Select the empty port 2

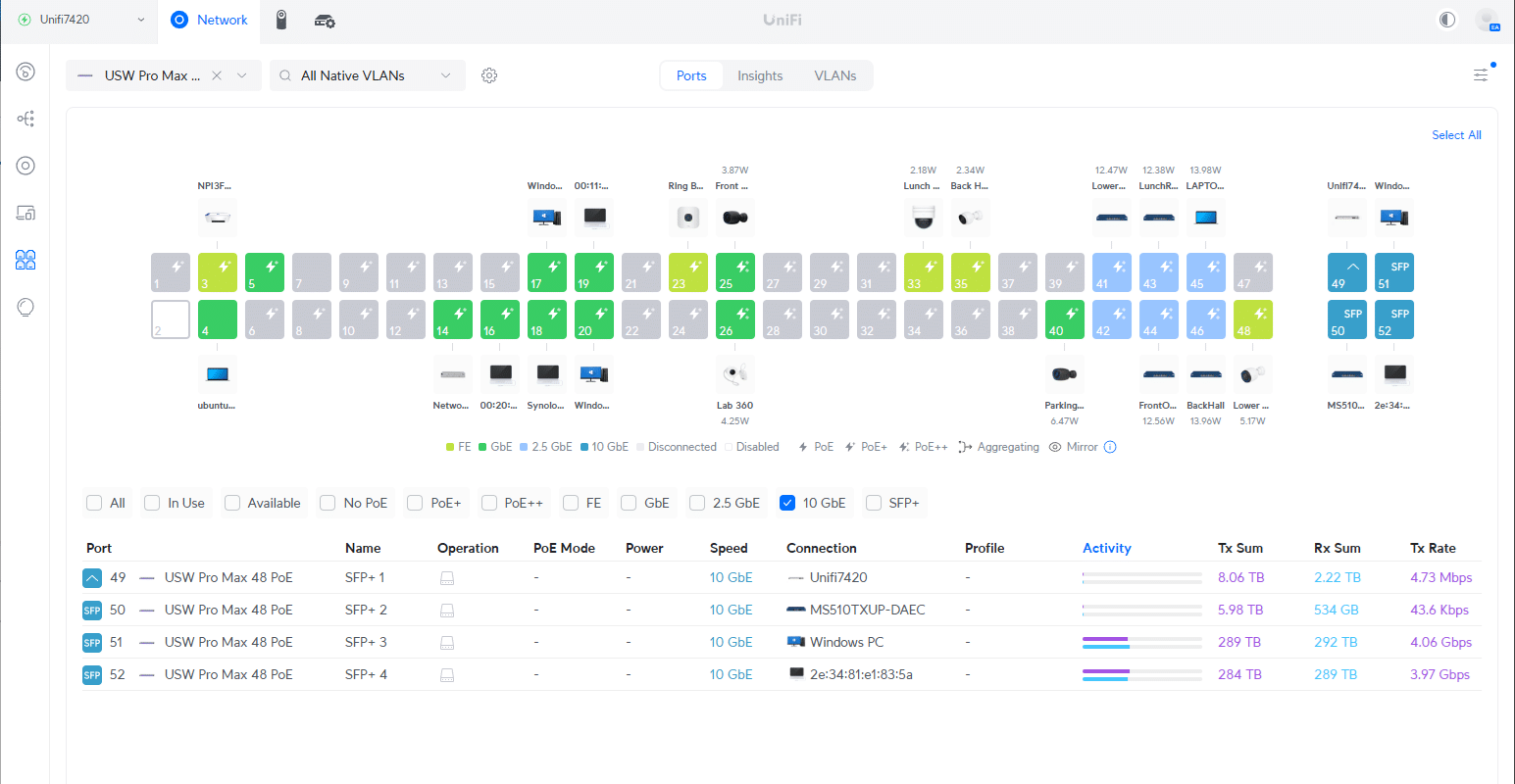(171, 319)
